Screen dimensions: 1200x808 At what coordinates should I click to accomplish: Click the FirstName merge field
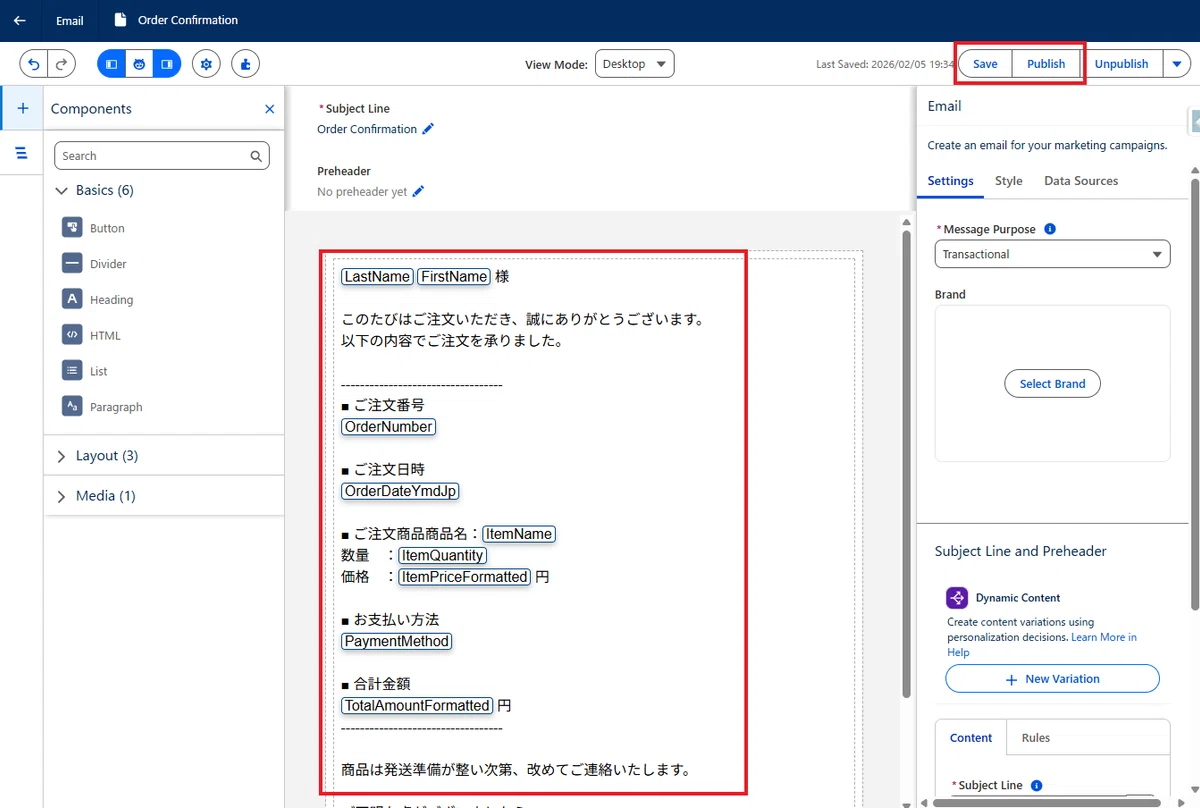[x=454, y=277]
